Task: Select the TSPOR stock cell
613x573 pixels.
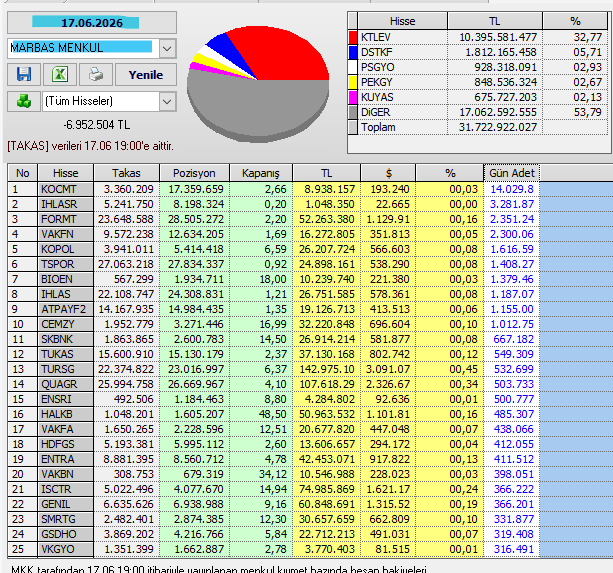Action: (x=66, y=264)
